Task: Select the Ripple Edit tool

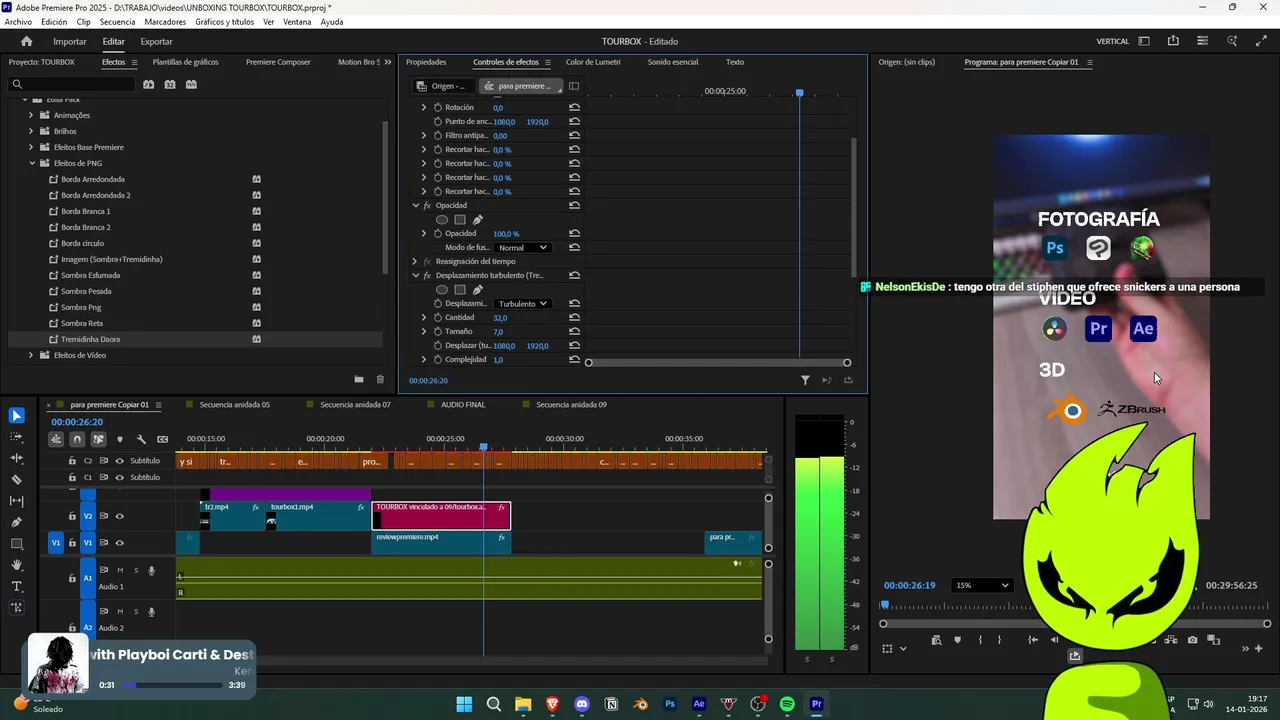Action: 16,458
